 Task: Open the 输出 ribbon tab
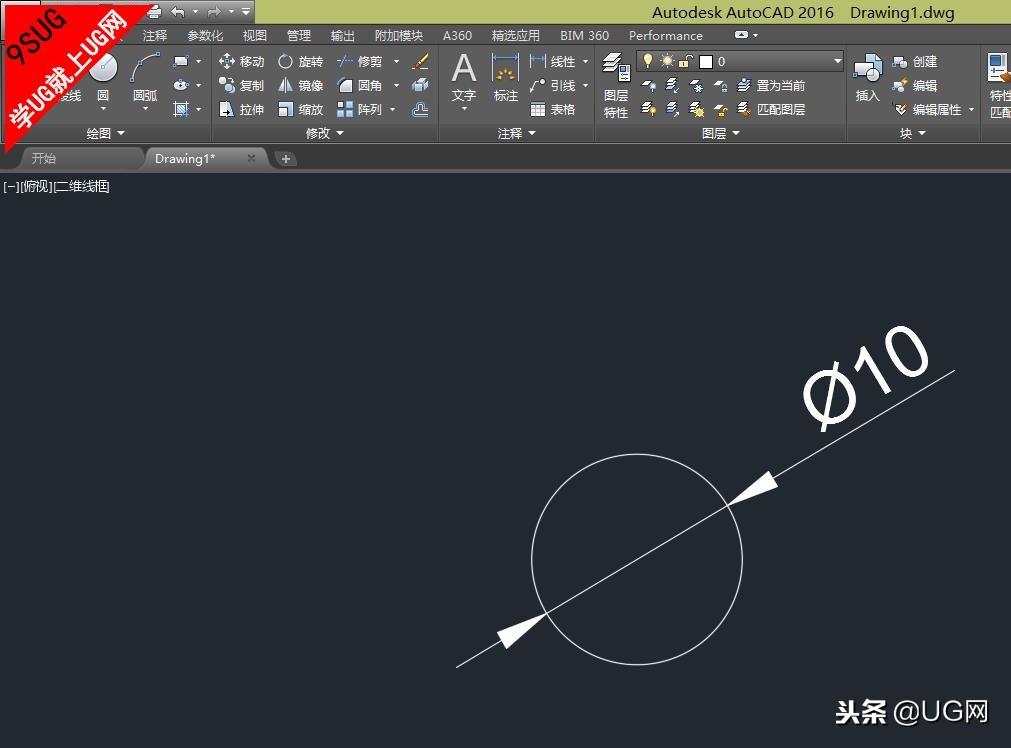point(342,35)
